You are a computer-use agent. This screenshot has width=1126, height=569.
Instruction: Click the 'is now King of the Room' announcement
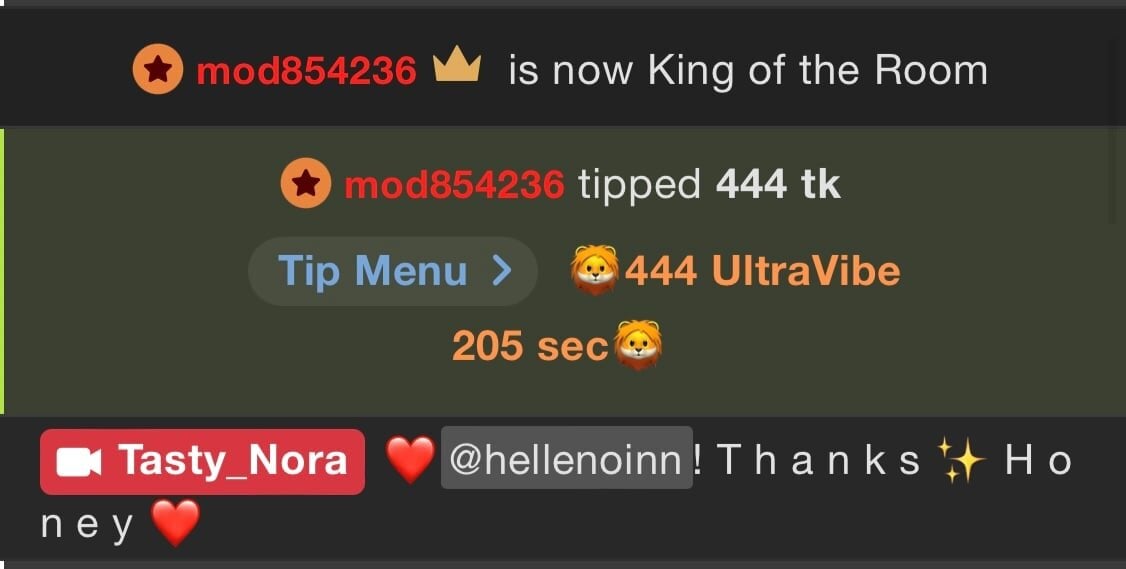pyautogui.click(x=748, y=71)
